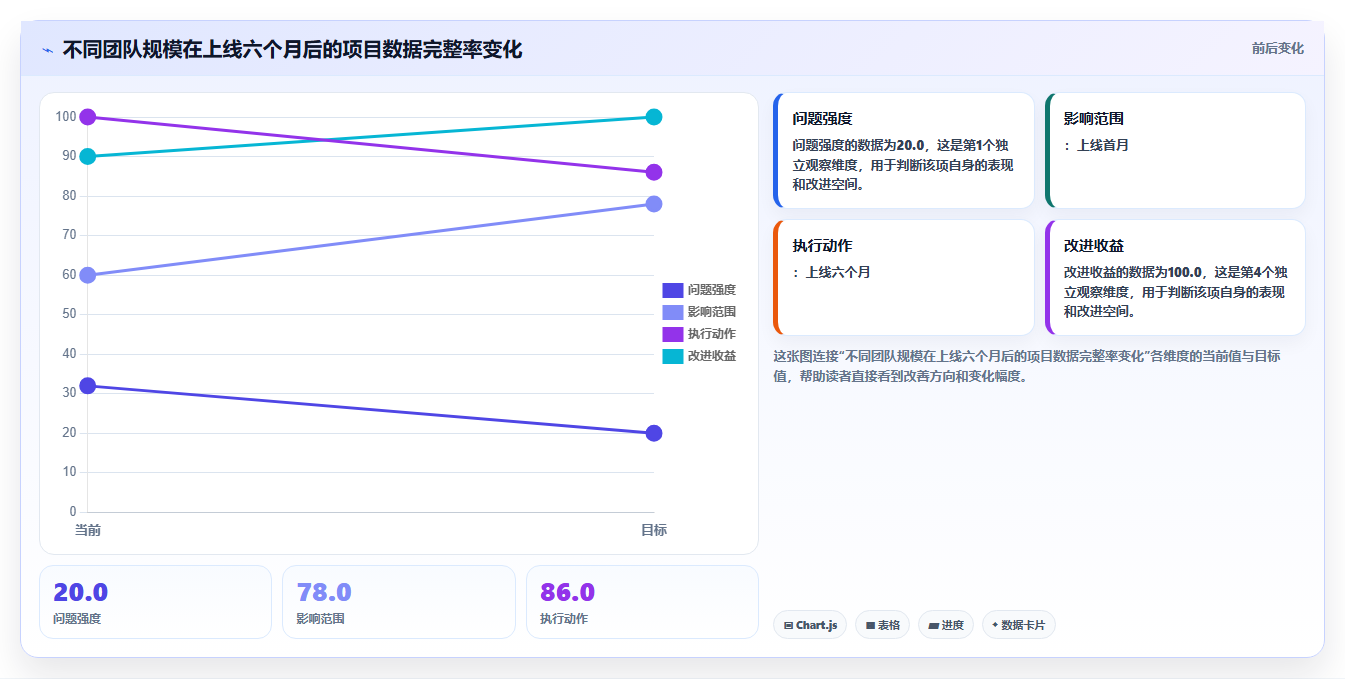Click the 前后变化 label in header
This screenshot has width=1345, height=679.
(x=1277, y=48)
